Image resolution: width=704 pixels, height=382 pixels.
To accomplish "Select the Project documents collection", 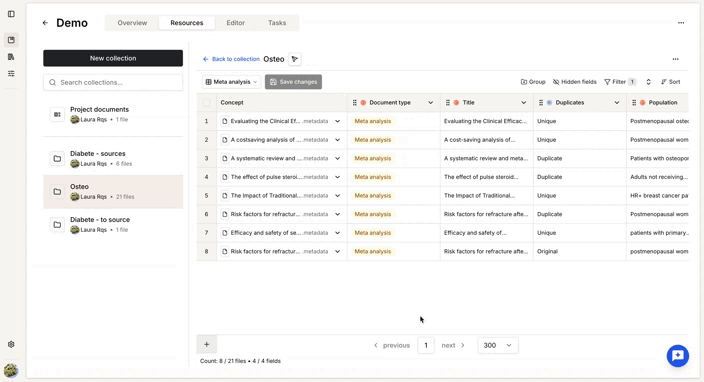I will 113,114.
